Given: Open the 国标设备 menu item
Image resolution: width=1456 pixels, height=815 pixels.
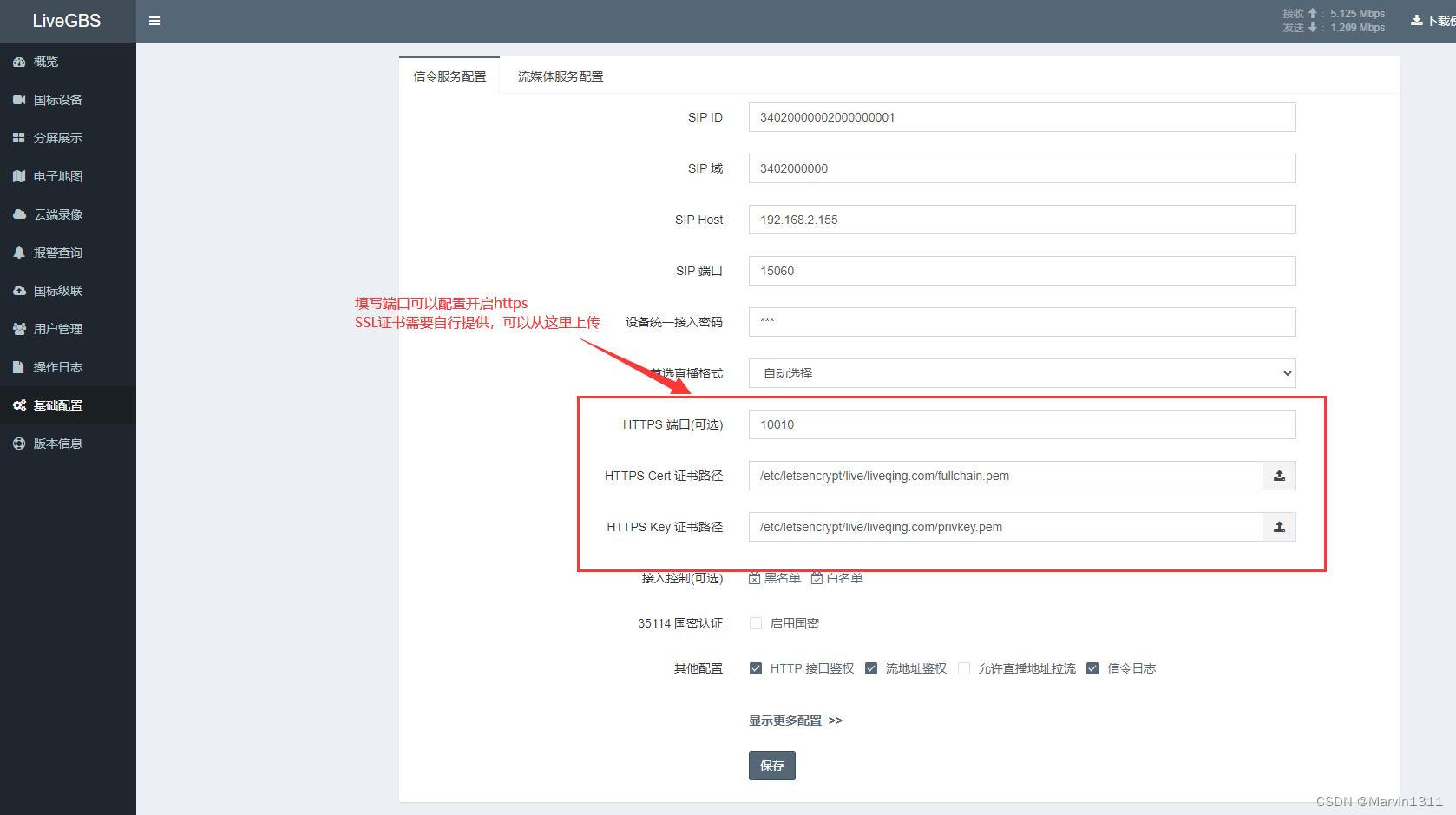Looking at the screenshot, I should 68,100.
